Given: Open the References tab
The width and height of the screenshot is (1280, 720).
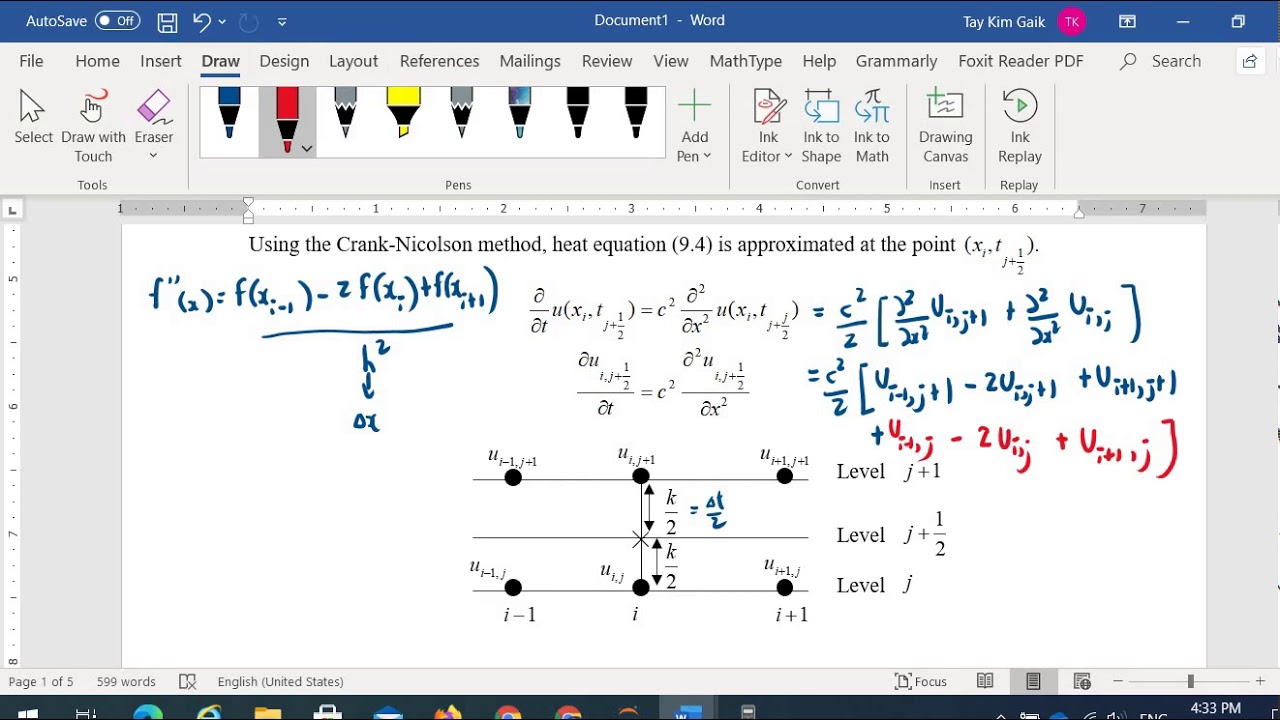Looking at the screenshot, I should coord(439,61).
